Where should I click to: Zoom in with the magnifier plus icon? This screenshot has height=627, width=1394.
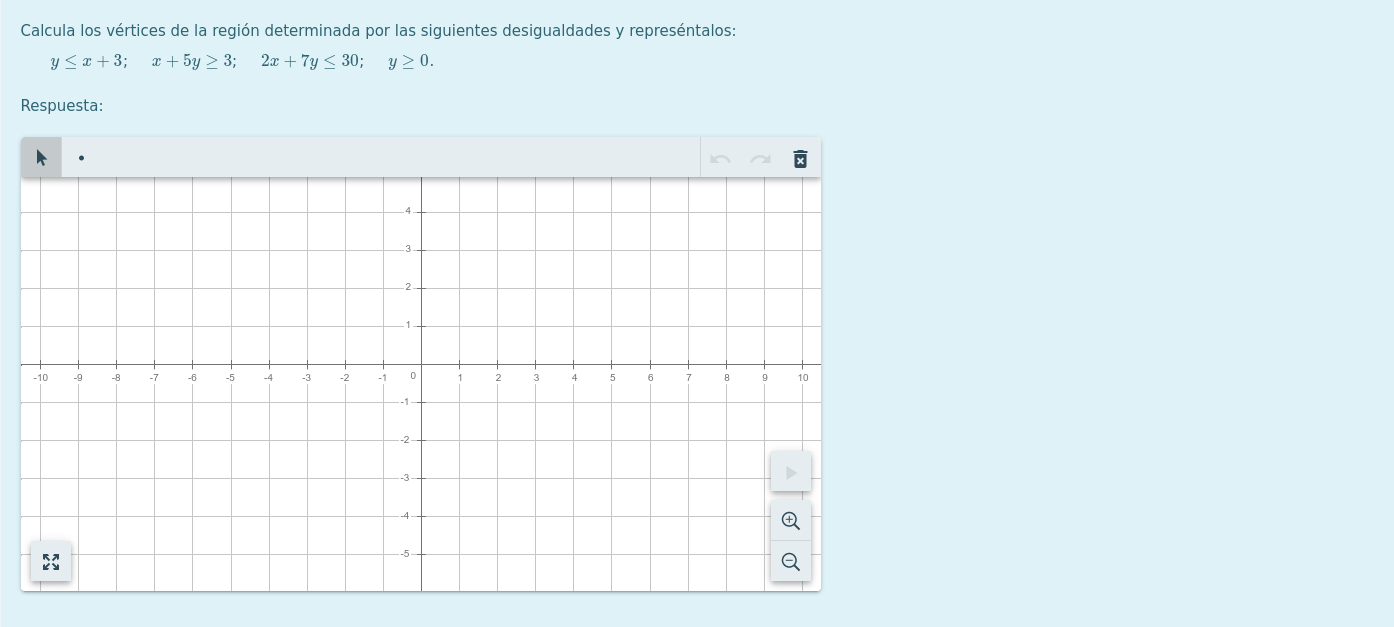(790, 521)
